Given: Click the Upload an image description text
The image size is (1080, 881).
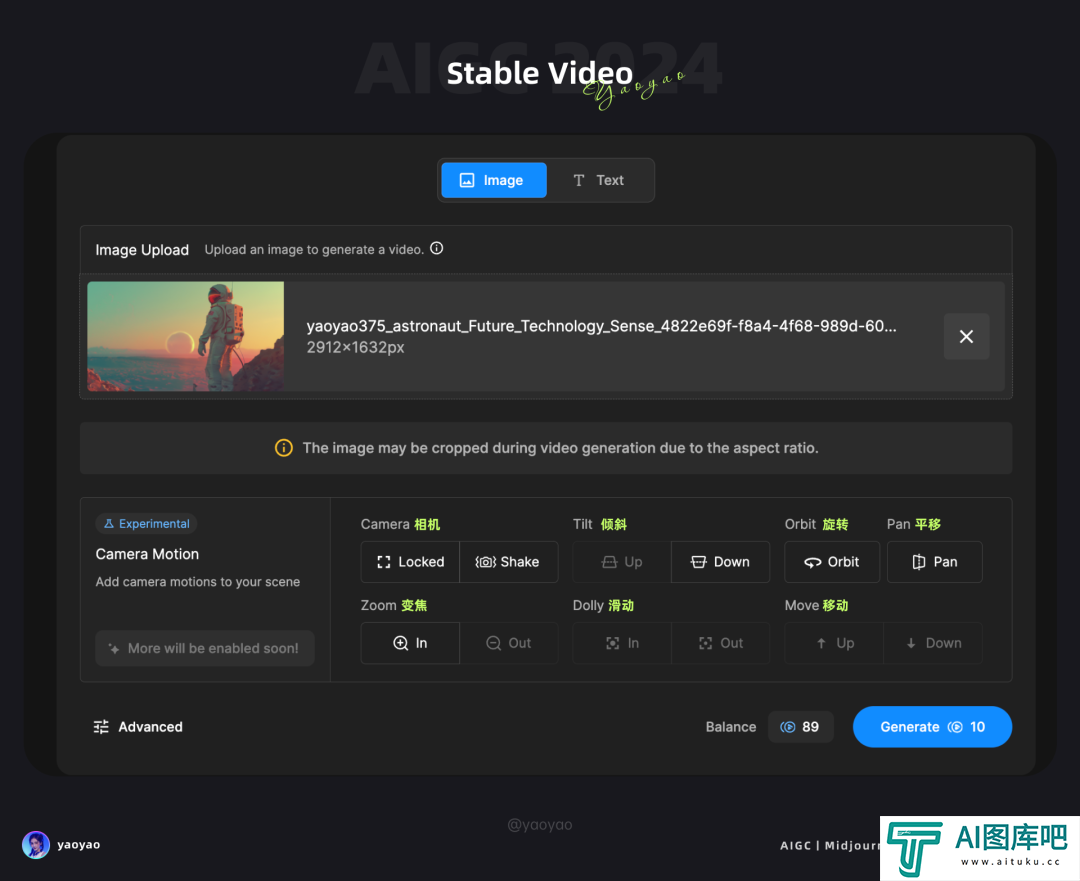Looking at the screenshot, I should (314, 249).
